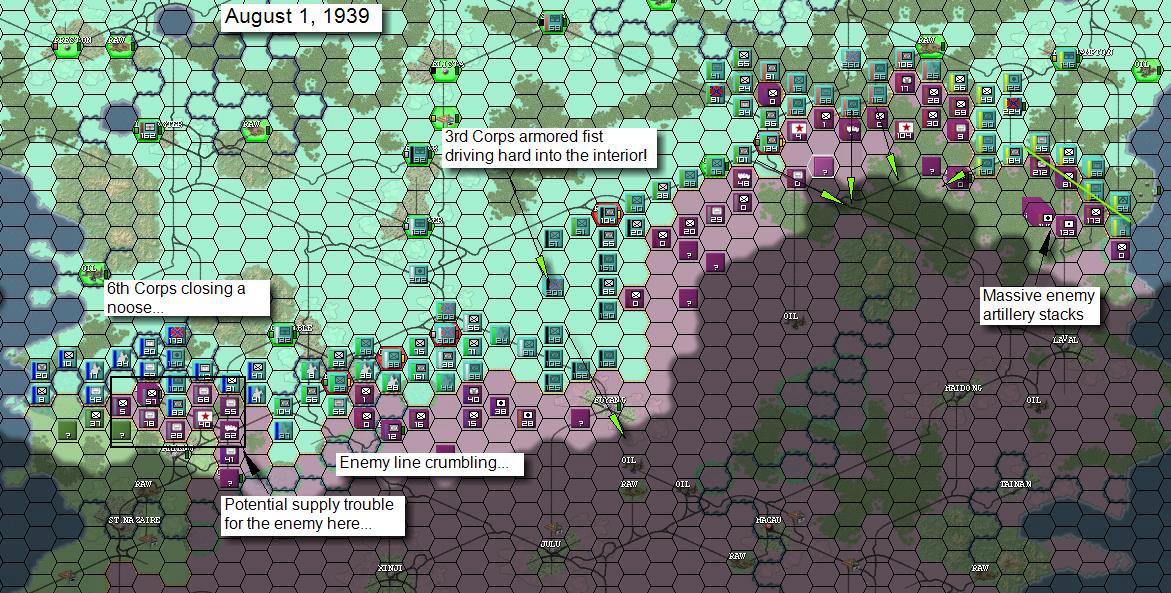Select the purple tank unit 48
Image resolution: width=1171 pixels, height=593 pixels.
pyautogui.click(x=742, y=178)
